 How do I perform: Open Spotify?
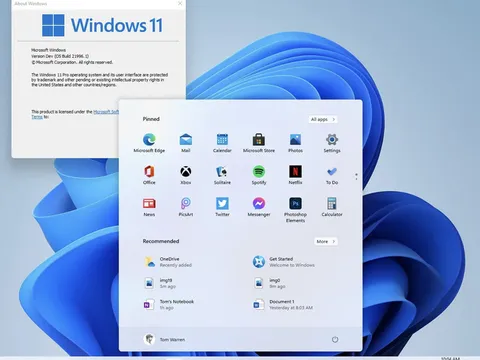(259, 175)
